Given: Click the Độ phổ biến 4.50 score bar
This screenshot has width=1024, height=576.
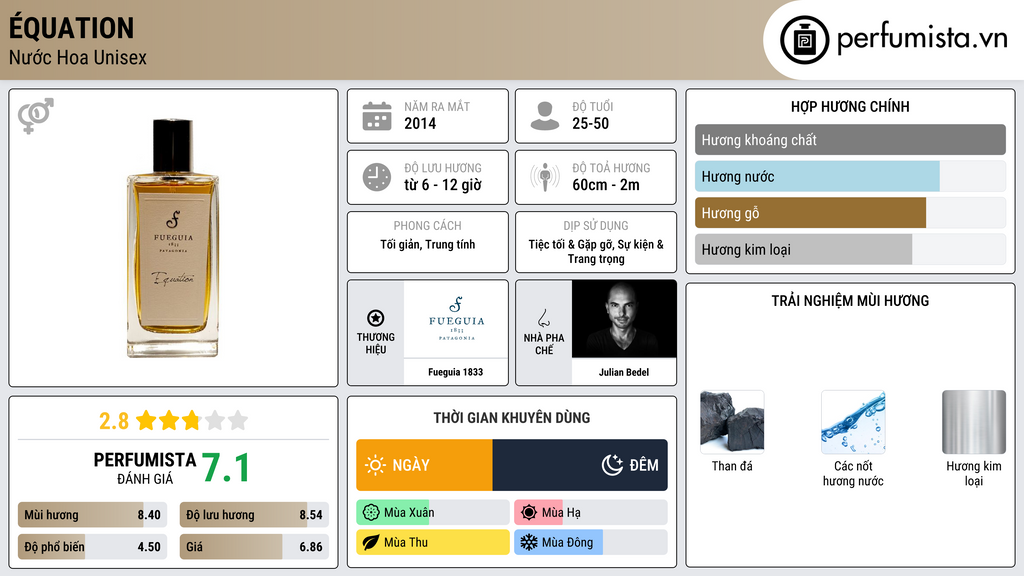Looking at the screenshot, I should tap(93, 547).
